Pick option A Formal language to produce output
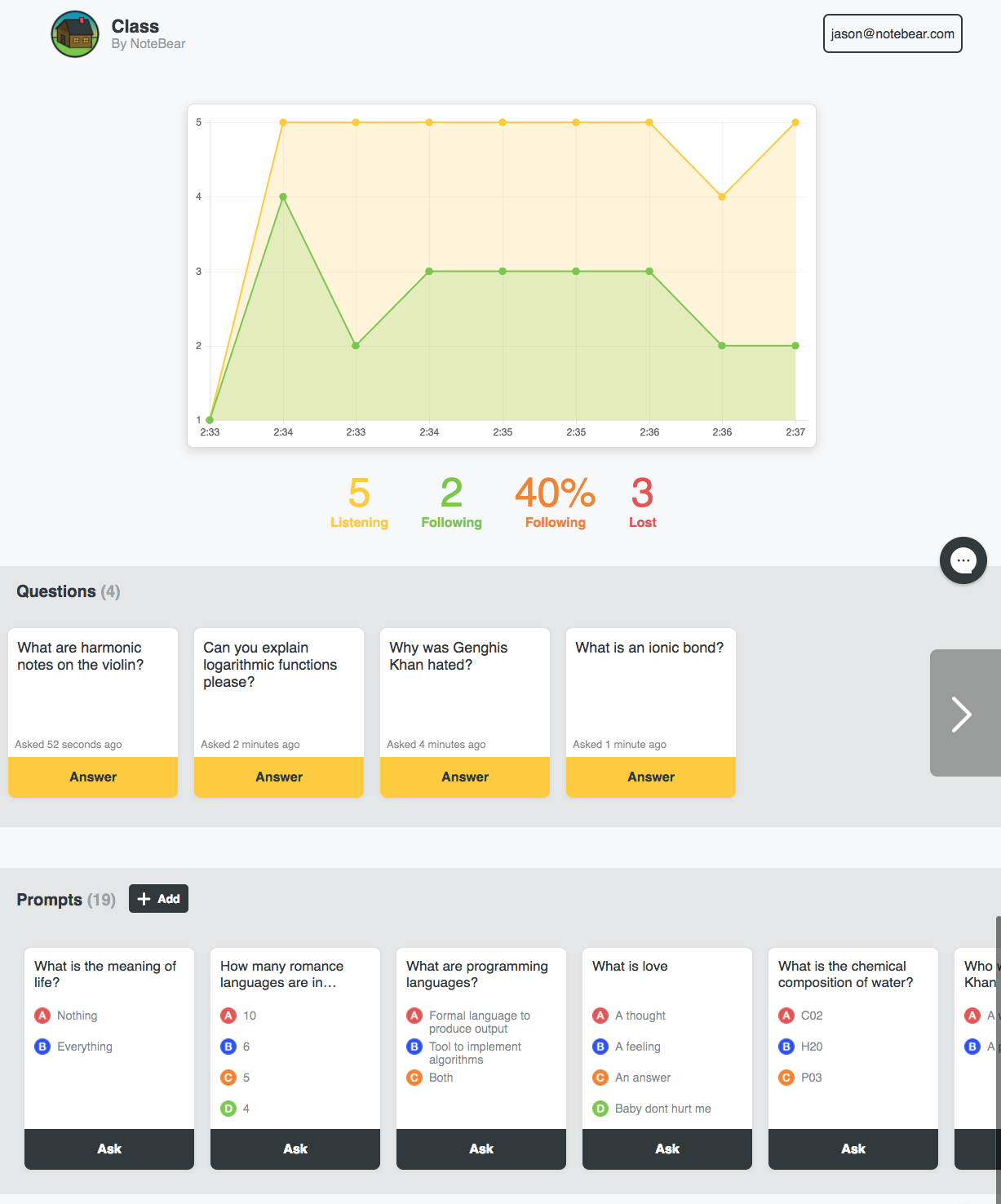 468,1021
